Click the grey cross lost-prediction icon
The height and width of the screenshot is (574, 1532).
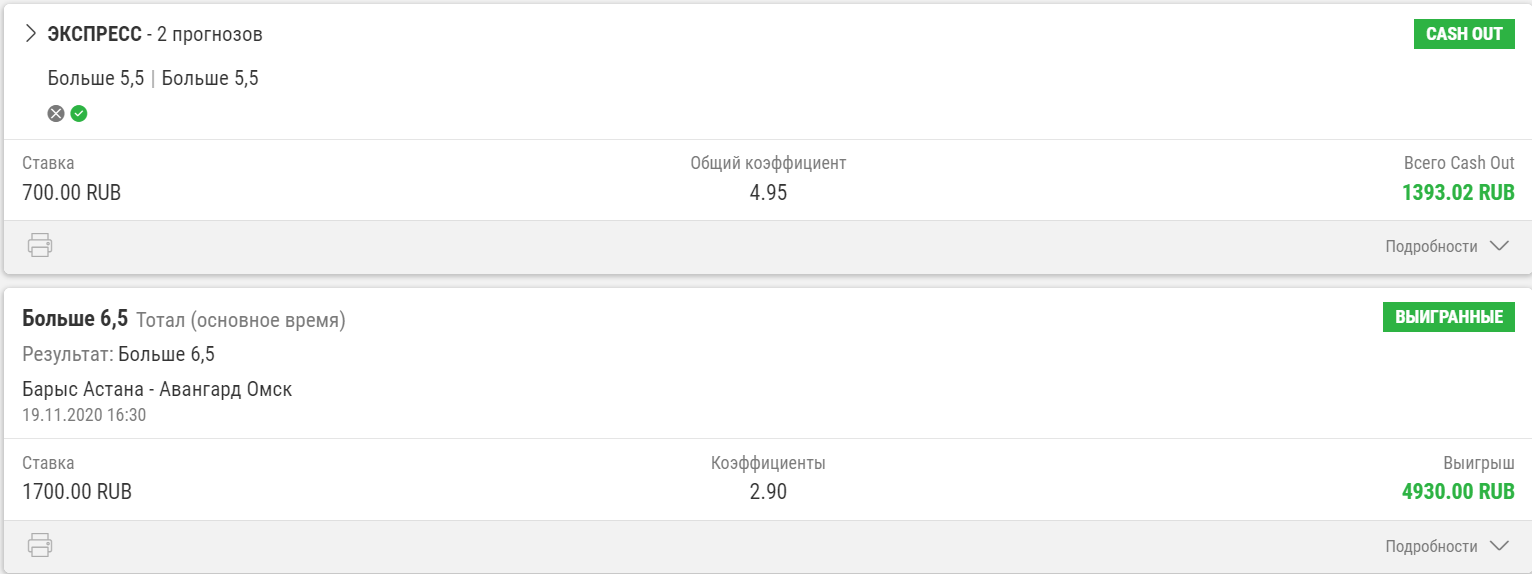pos(56,114)
